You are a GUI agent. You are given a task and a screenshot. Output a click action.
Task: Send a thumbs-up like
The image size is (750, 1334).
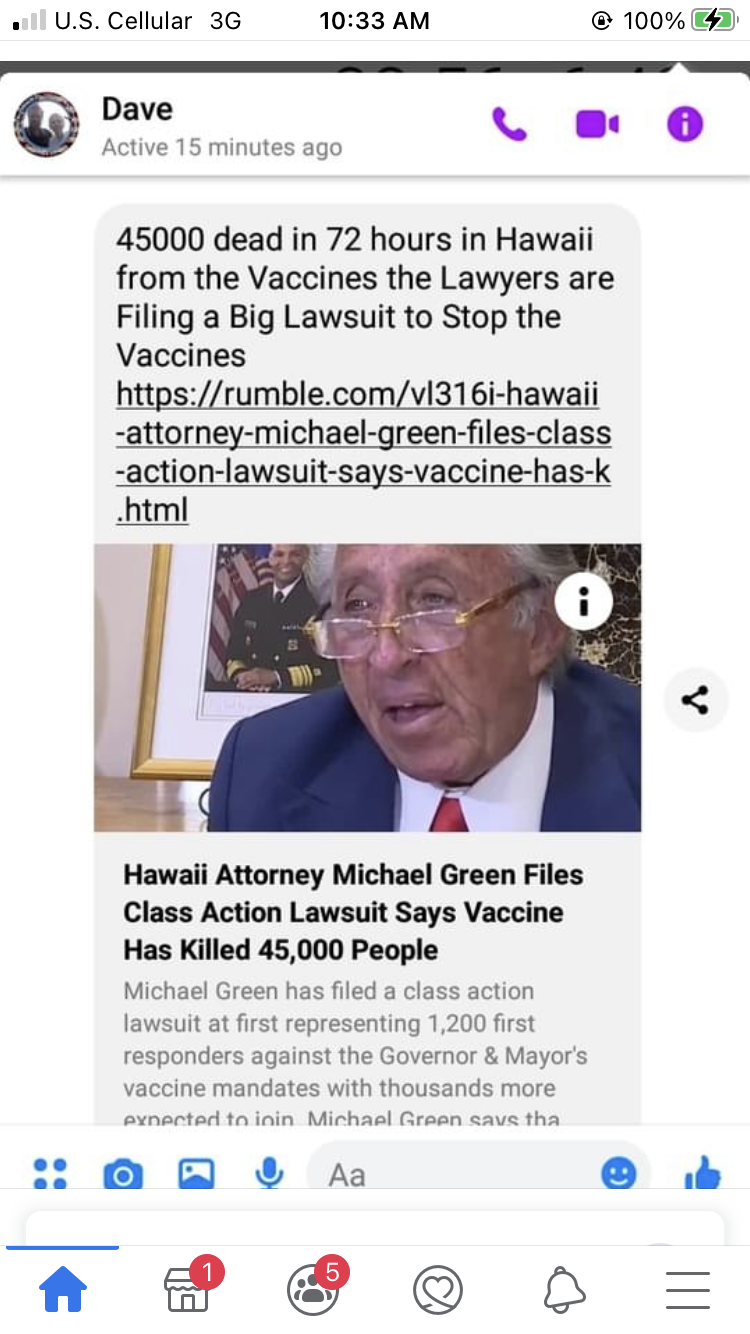pyautogui.click(x=703, y=1172)
